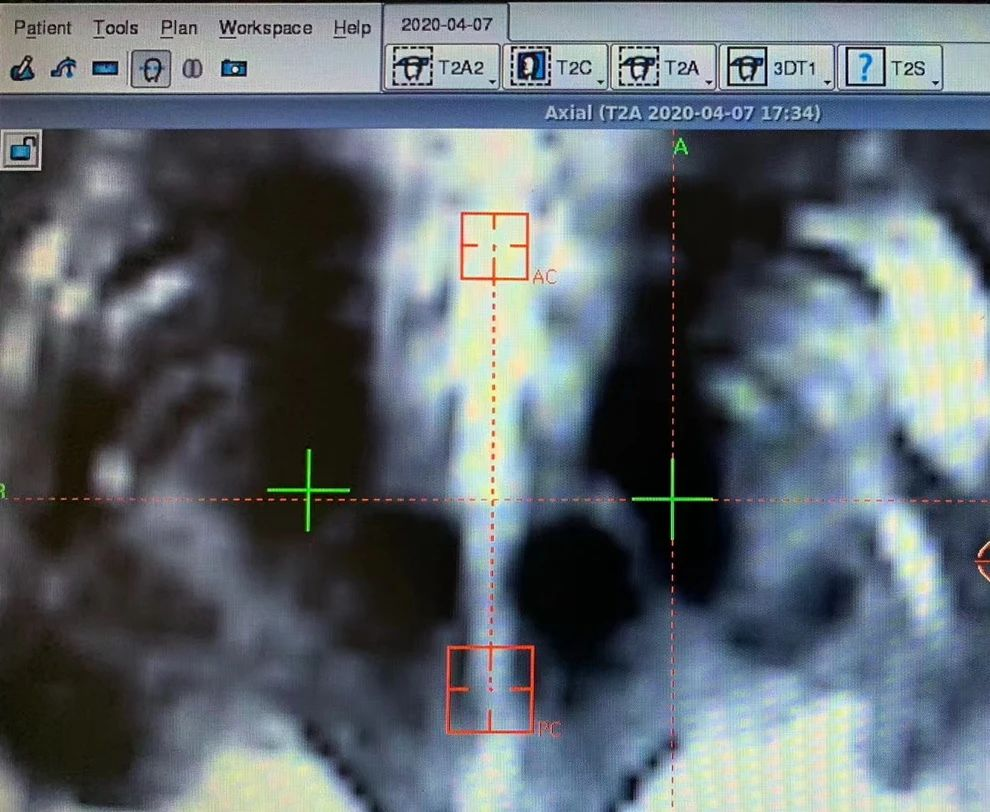Viewport: 990px width, 812px height.
Task: Toggle the head outline view icon
Action: tap(150, 68)
